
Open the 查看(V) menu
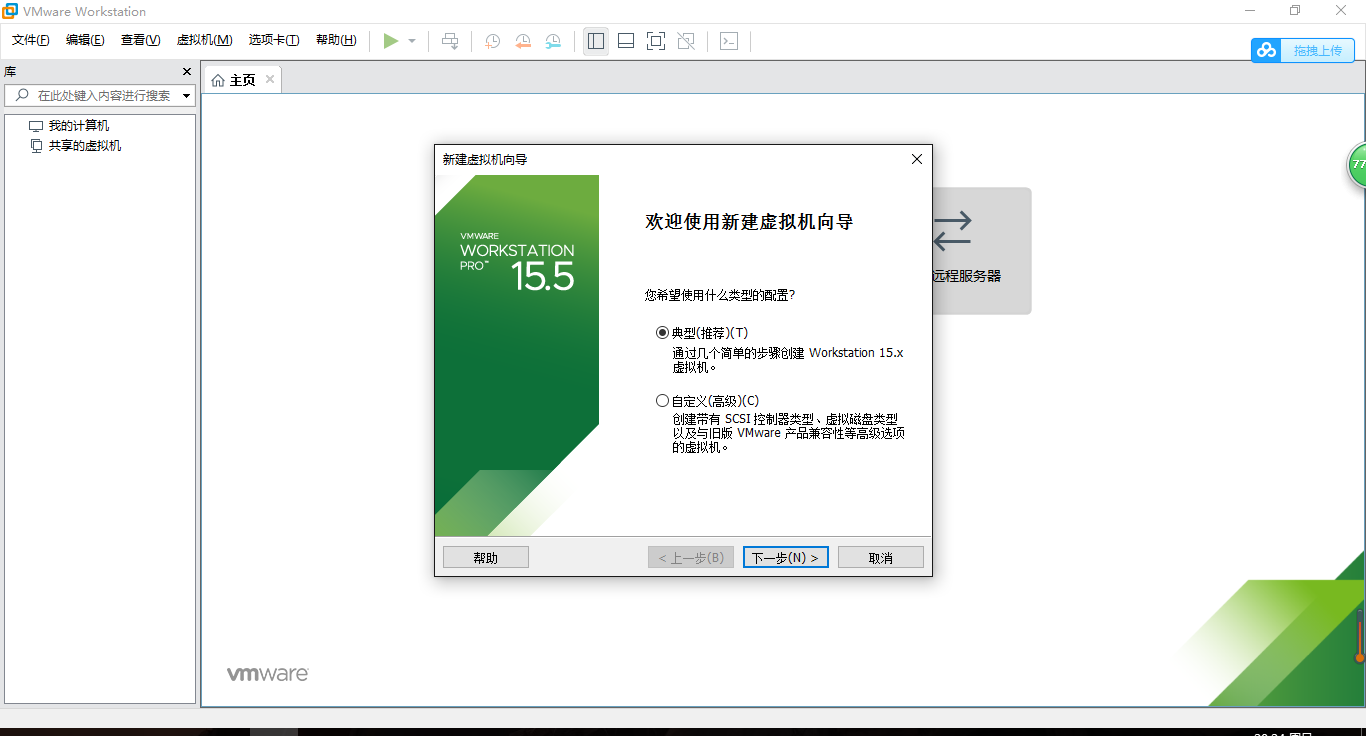tap(140, 40)
